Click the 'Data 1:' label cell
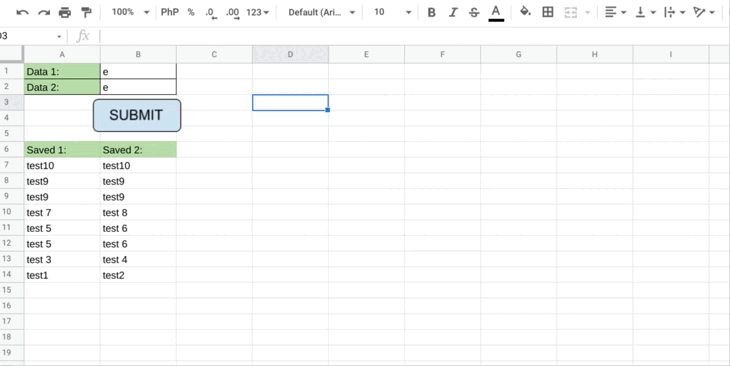 click(62, 71)
